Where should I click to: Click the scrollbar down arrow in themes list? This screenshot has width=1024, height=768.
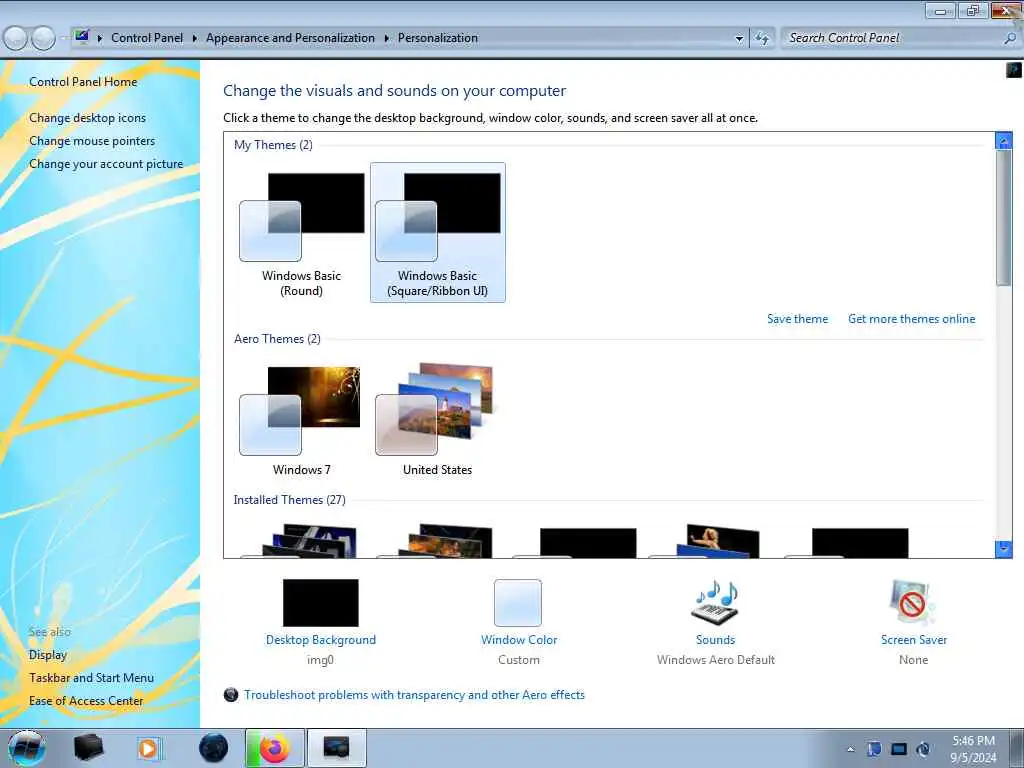pyautogui.click(x=1004, y=549)
